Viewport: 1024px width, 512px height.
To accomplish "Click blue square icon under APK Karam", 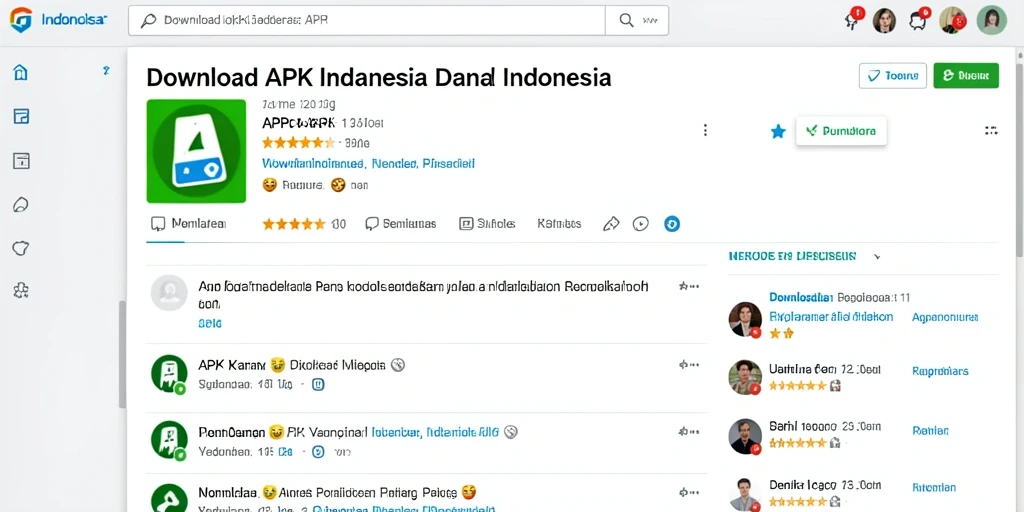I will point(318,385).
